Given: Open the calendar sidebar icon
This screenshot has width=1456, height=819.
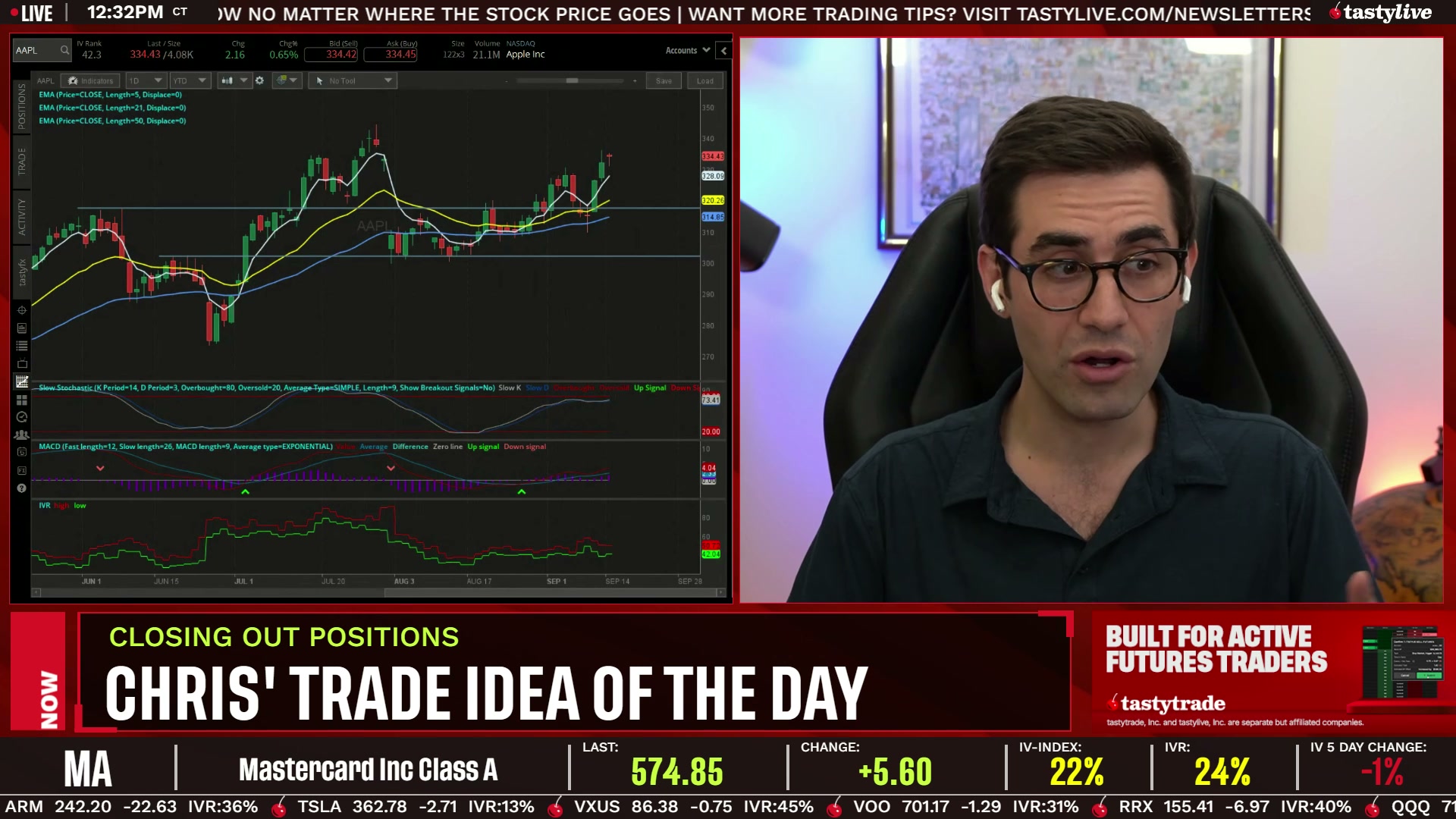Looking at the screenshot, I should pyautogui.click(x=22, y=453).
